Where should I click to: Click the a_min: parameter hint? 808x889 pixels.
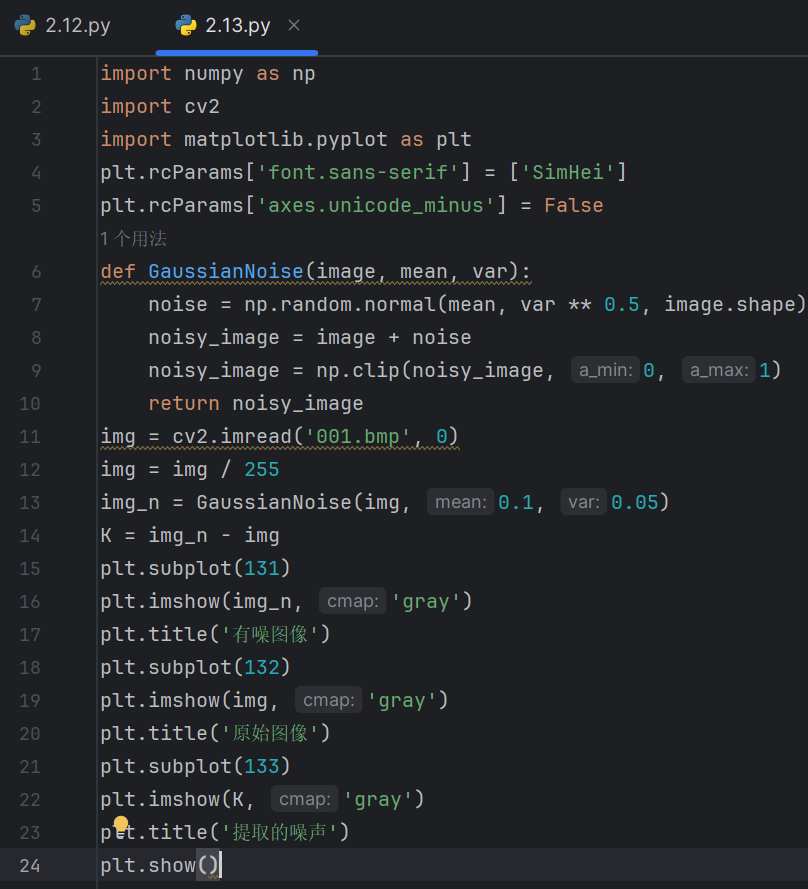click(x=606, y=370)
